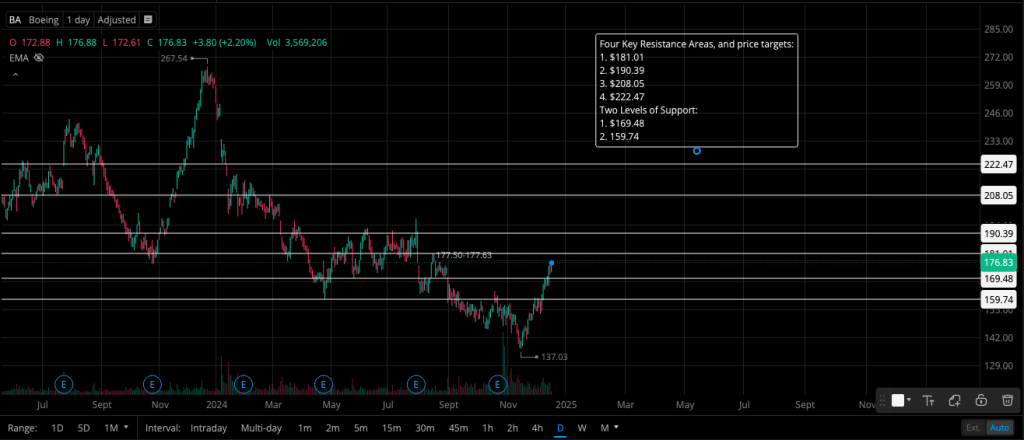The width and height of the screenshot is (1024, 440).
Task: Switch interval mode to Multi-day
Action: point(261,428)
